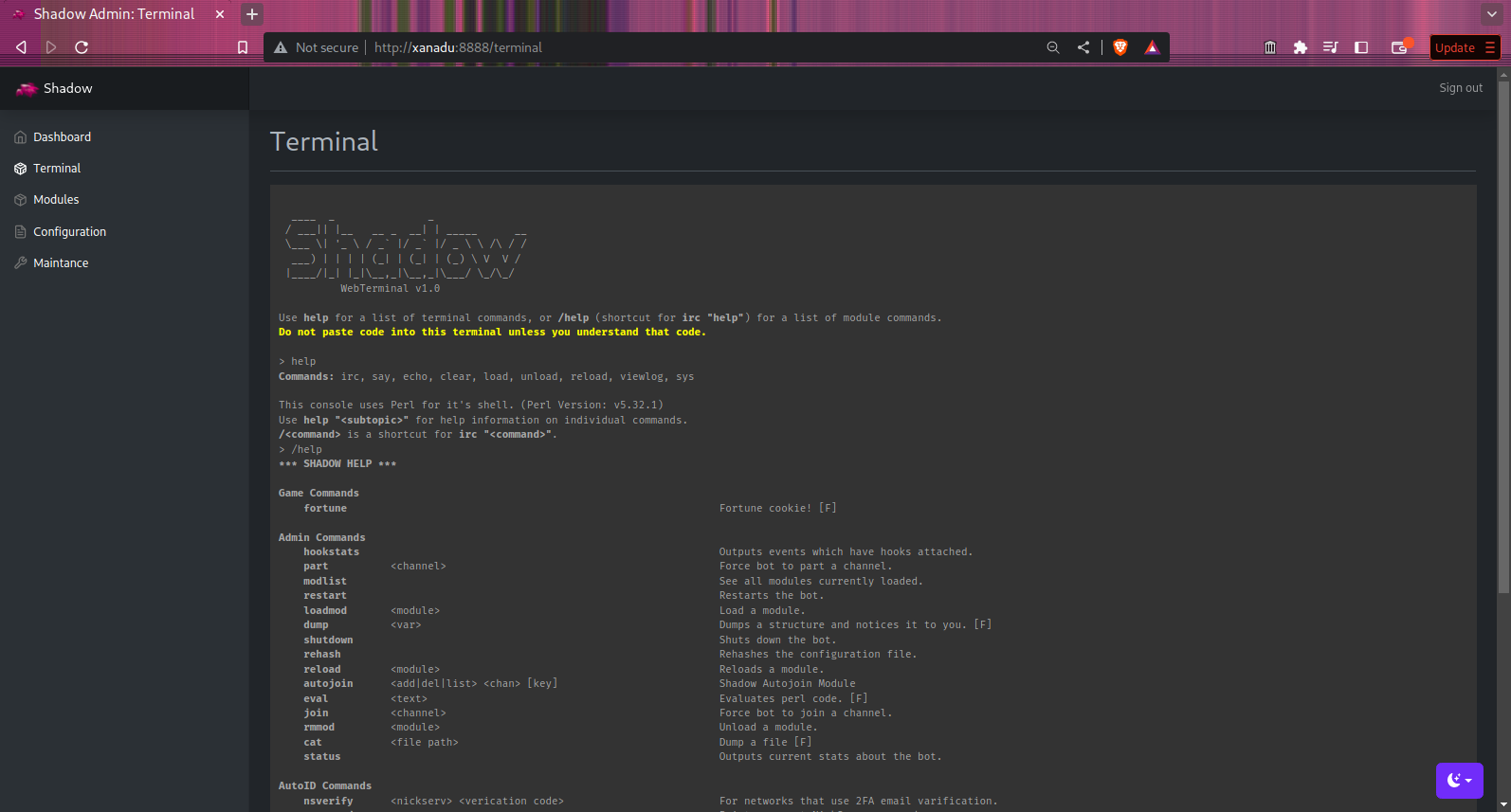Click the address bar URL field
1511x812 pixels.
[x=664, y=47]
